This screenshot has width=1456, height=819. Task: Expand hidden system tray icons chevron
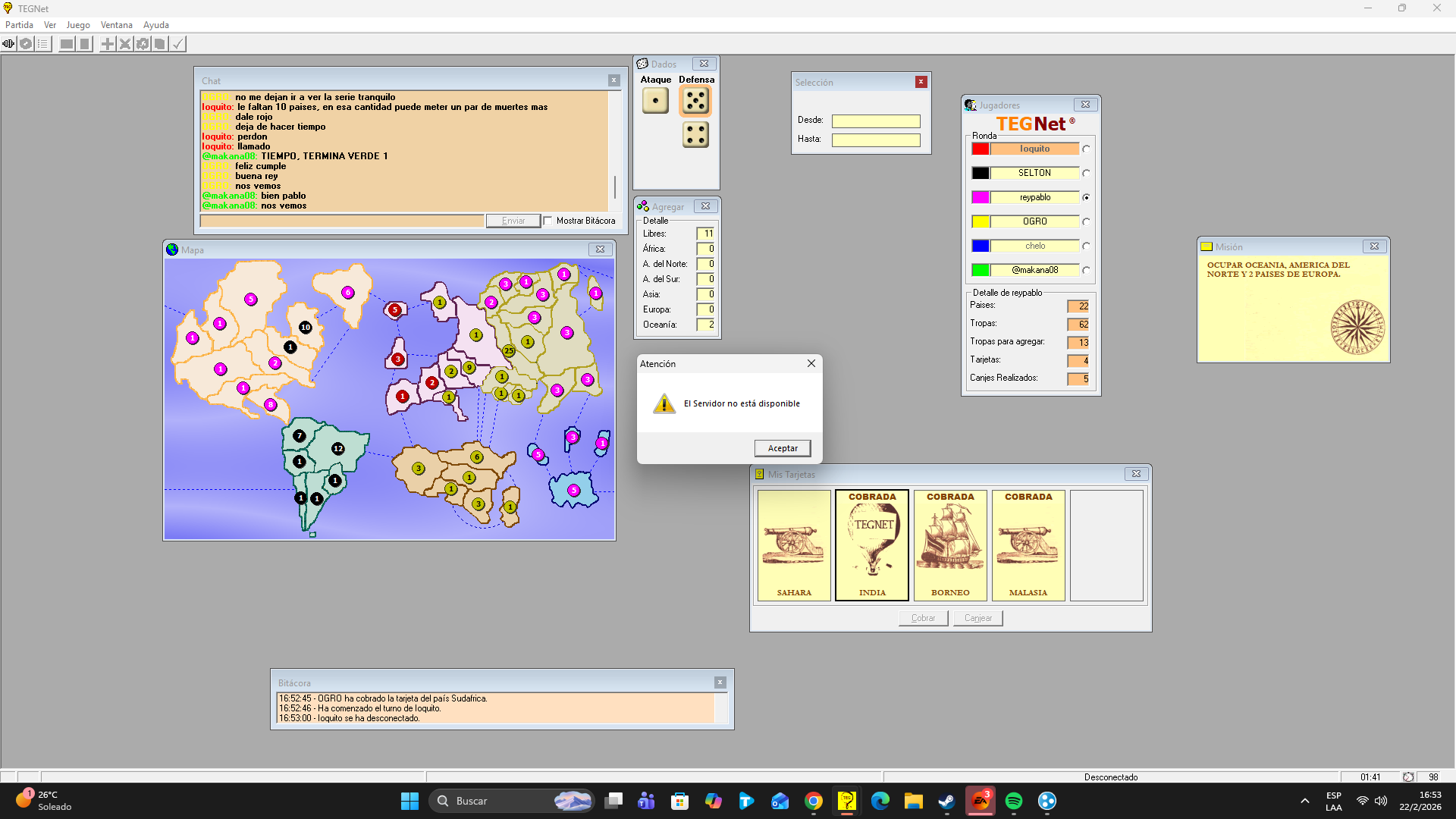1304,801
